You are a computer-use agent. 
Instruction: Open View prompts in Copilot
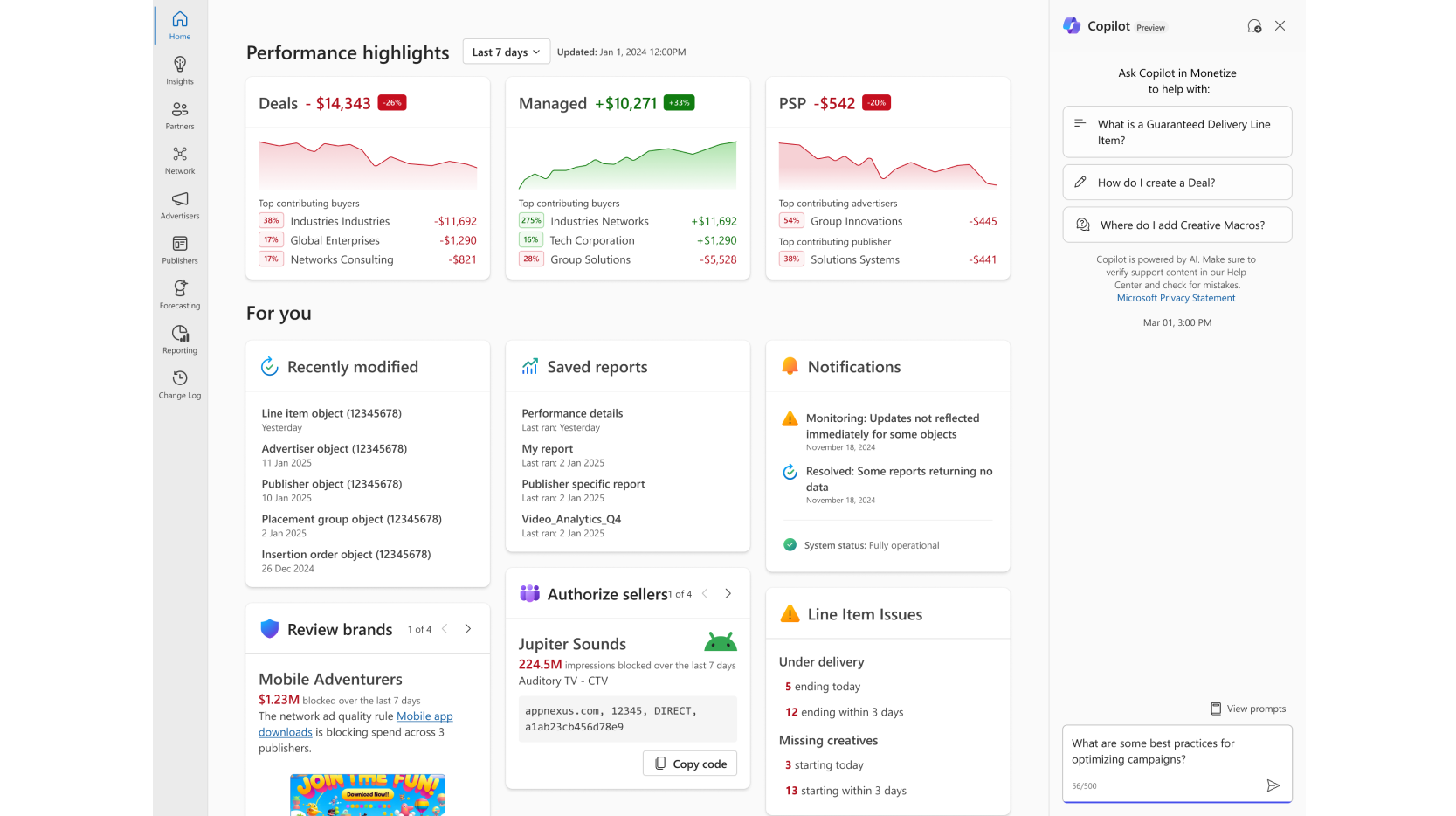click(1247, 709)
